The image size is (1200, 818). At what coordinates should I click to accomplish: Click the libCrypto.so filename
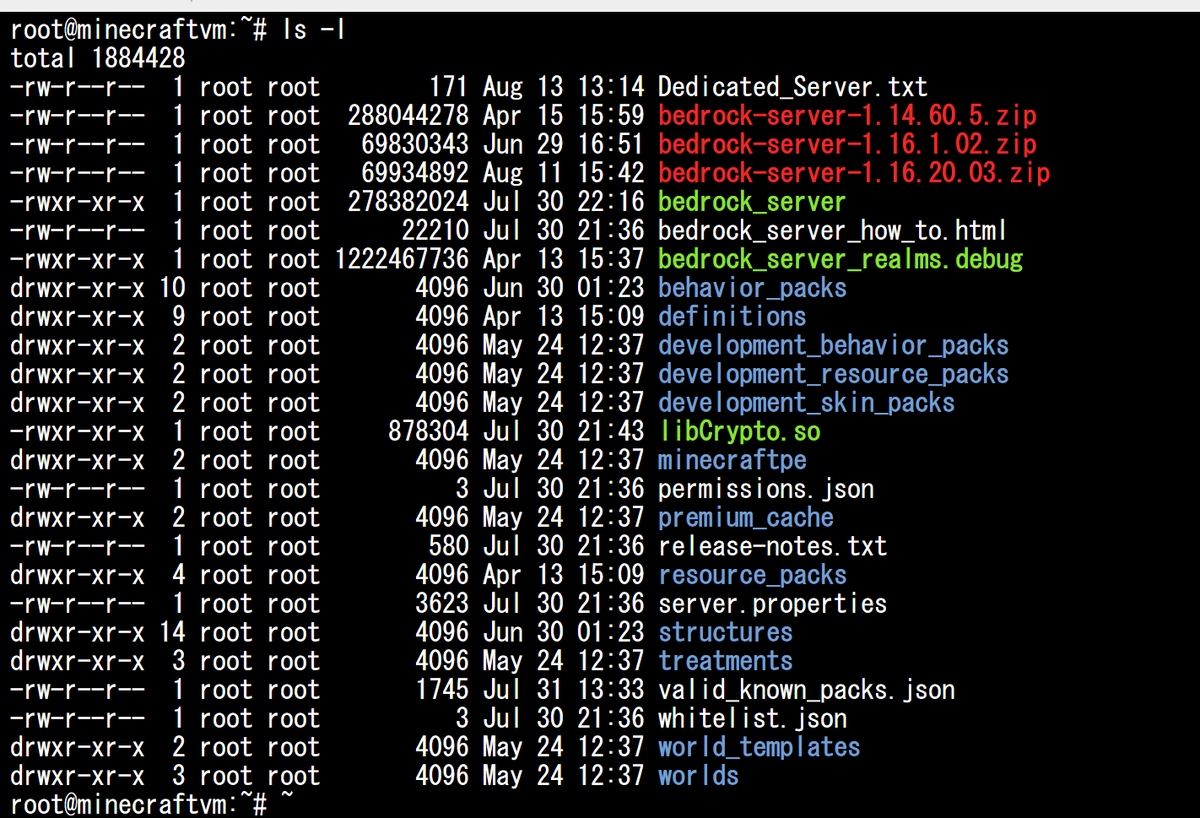click(739, 433)
